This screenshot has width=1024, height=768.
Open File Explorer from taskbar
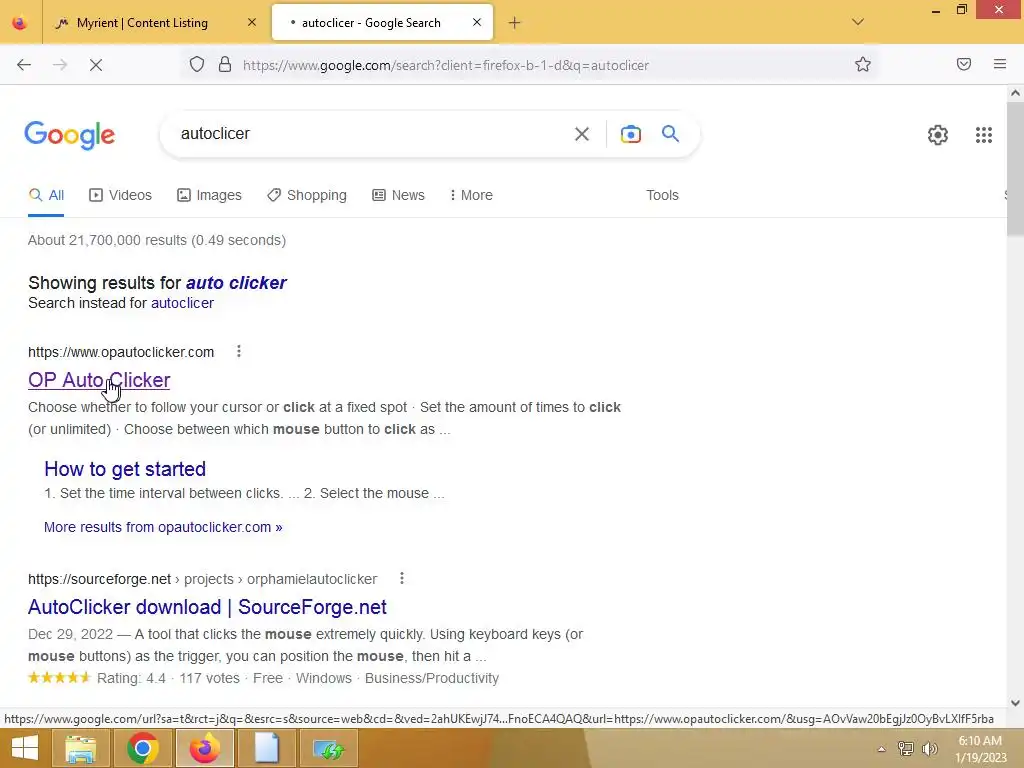click(80, 748)
